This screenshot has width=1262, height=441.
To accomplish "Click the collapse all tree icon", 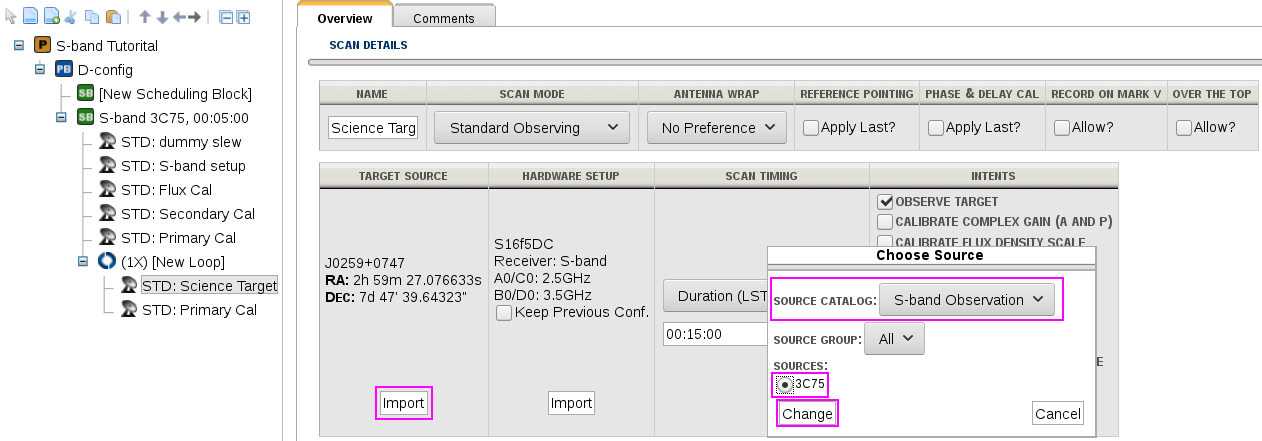I will (x=226, y=17).
